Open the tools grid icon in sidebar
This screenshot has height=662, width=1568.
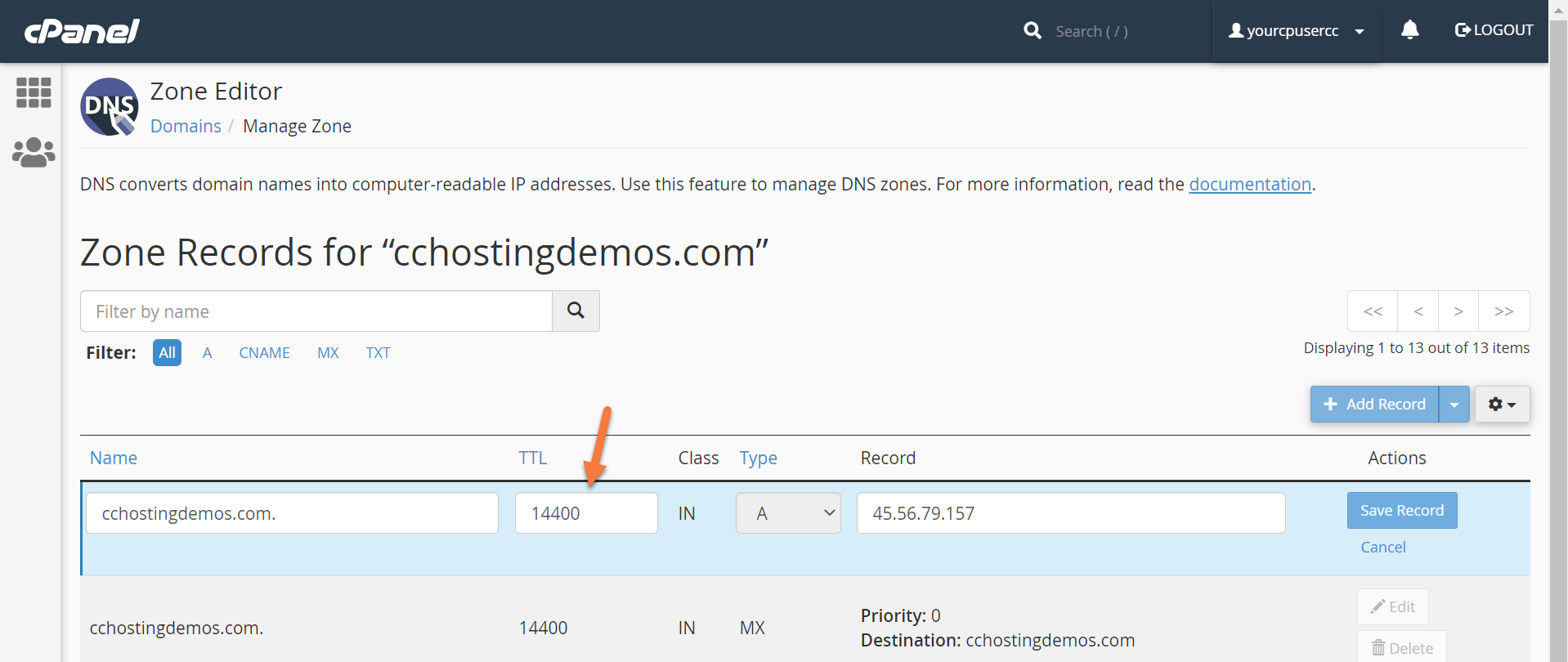pyautogui.click(x=34, y=92)
